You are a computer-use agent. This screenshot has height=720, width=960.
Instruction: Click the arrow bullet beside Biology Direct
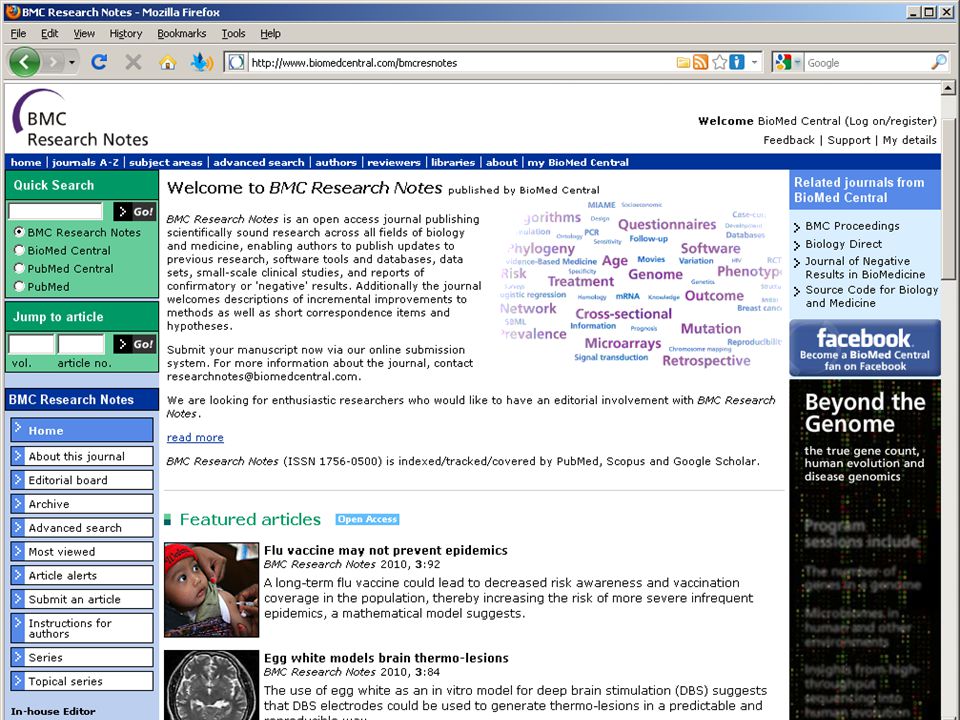(x=797, y=245)
